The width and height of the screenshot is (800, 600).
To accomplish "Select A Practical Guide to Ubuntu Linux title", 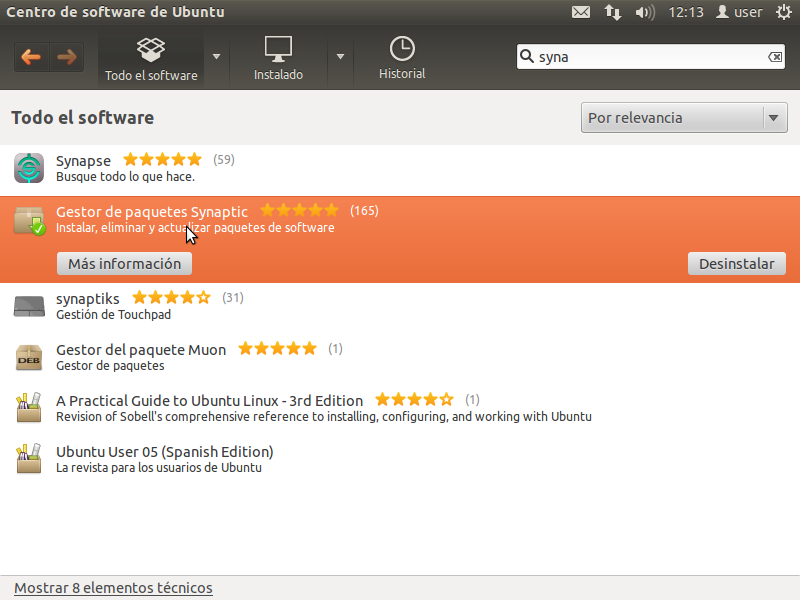I will (209, 401).
